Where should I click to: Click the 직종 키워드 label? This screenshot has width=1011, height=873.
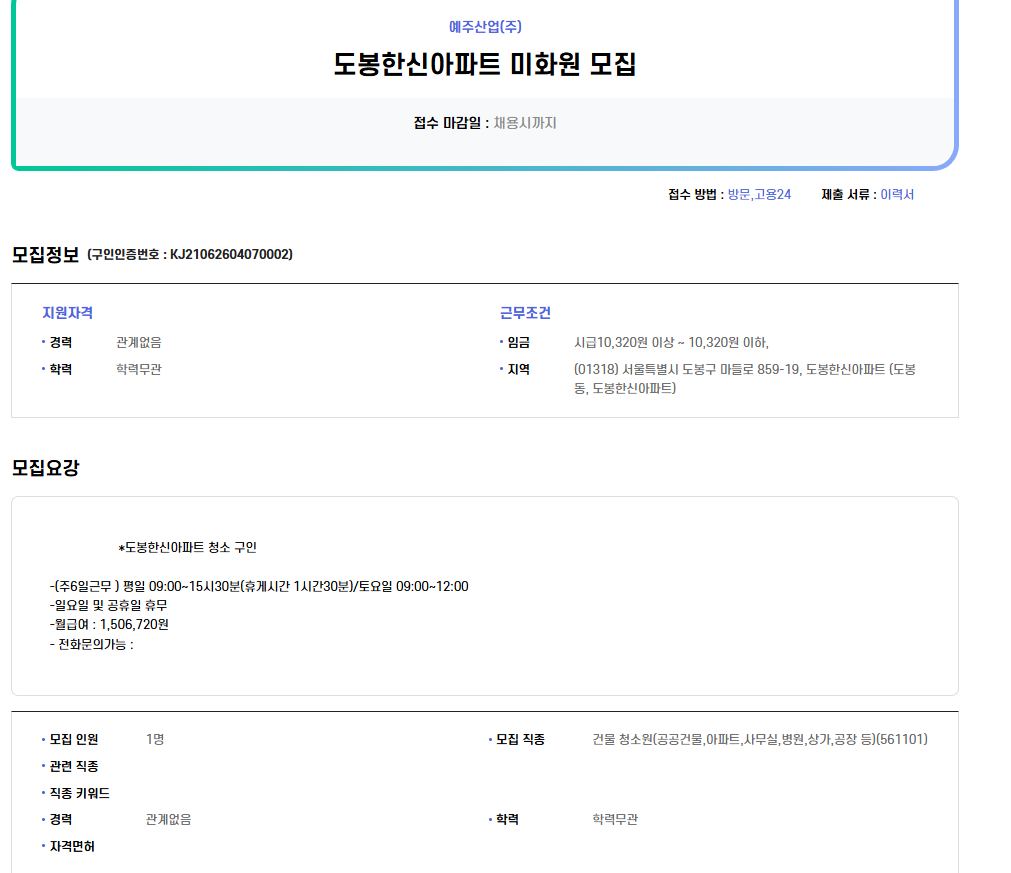click(x=79, y=793)
